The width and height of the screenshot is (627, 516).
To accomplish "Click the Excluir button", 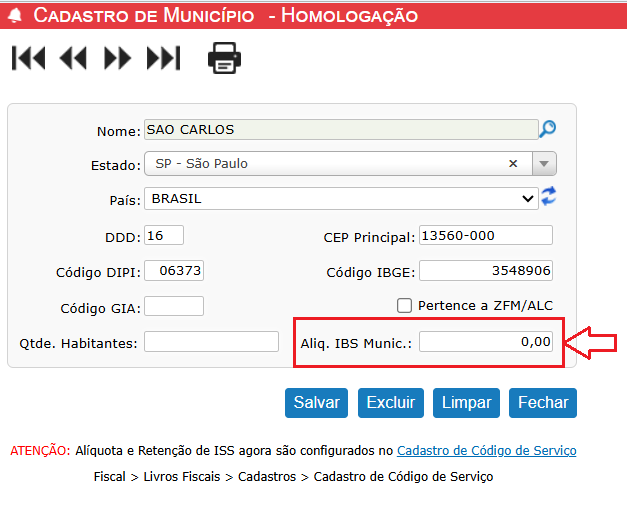I will [391, 403].
